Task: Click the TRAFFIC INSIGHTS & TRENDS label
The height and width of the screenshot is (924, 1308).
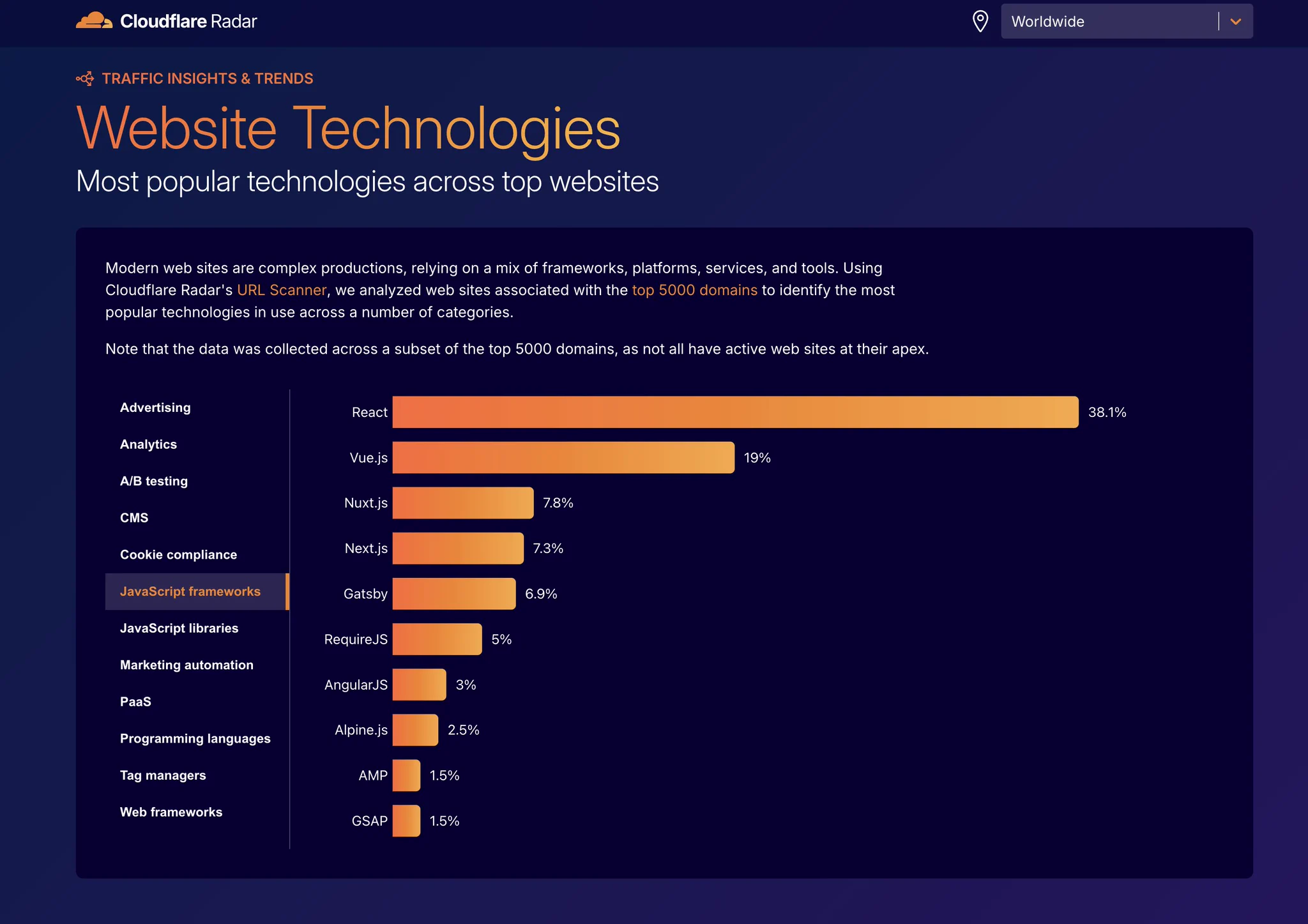Action: tap(208, 79)
